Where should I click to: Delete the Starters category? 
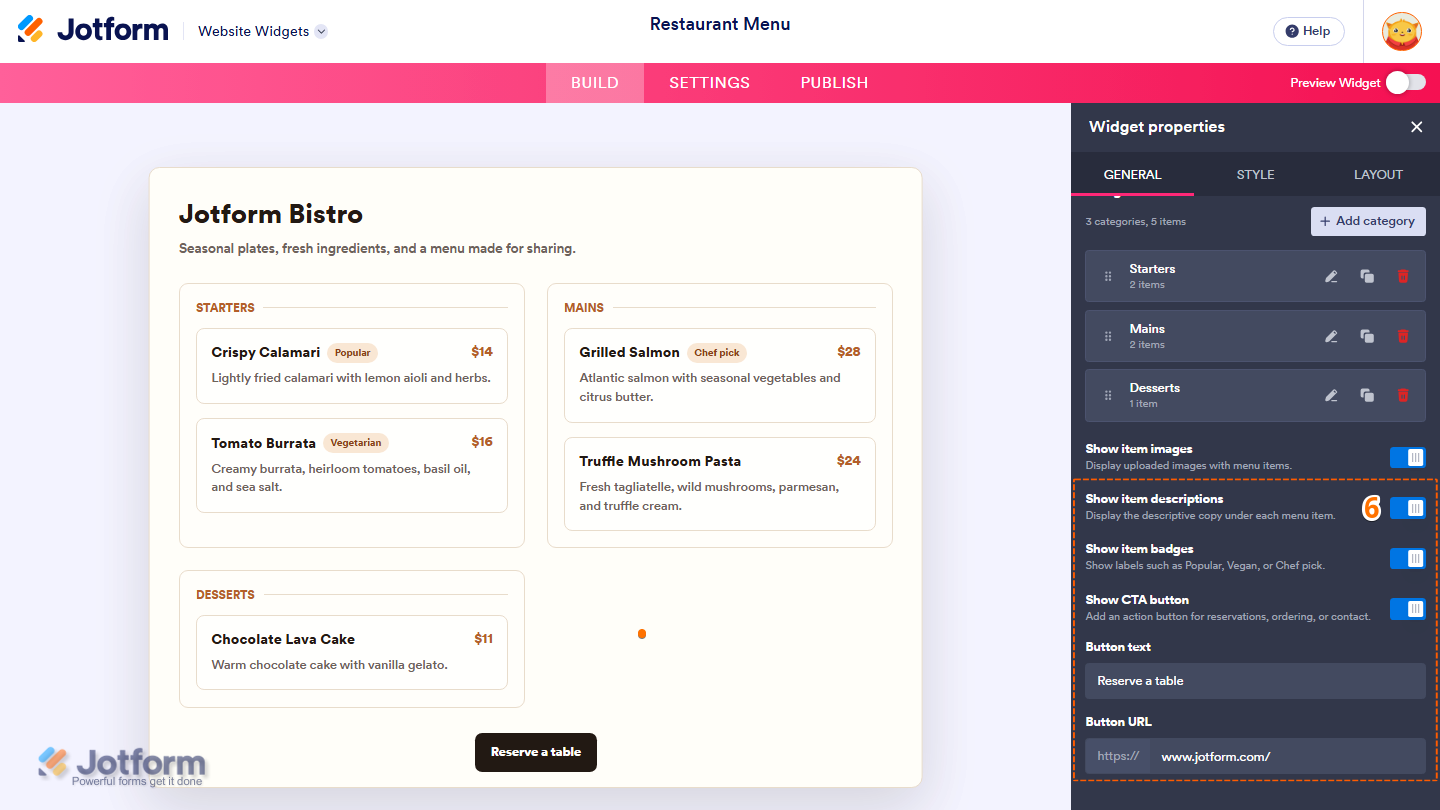(x=1403, y=276)
